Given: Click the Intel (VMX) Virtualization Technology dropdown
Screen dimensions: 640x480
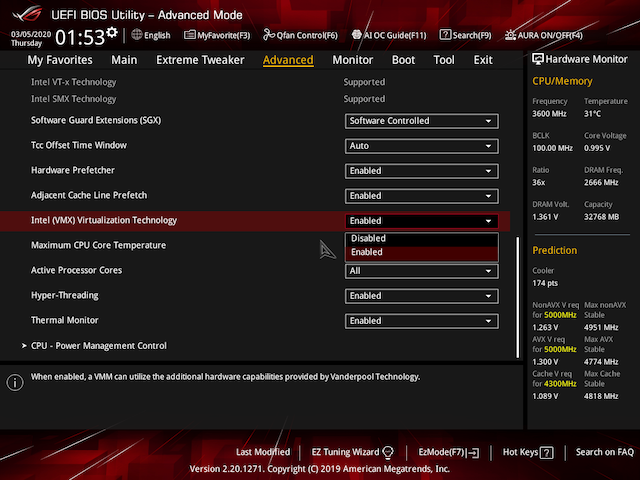Looking at the screenshot, I should (422, 221).
